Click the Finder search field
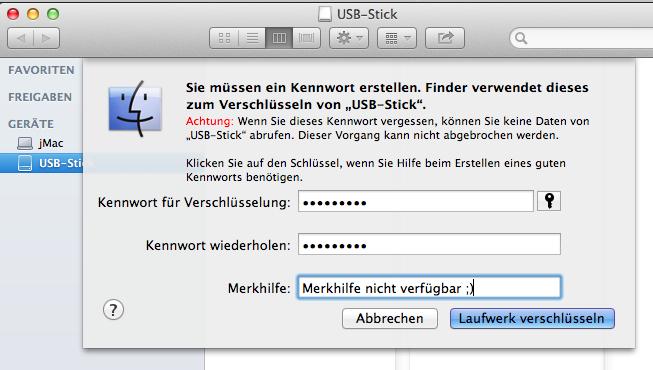The image size is (653, 370). coord(581,38)
